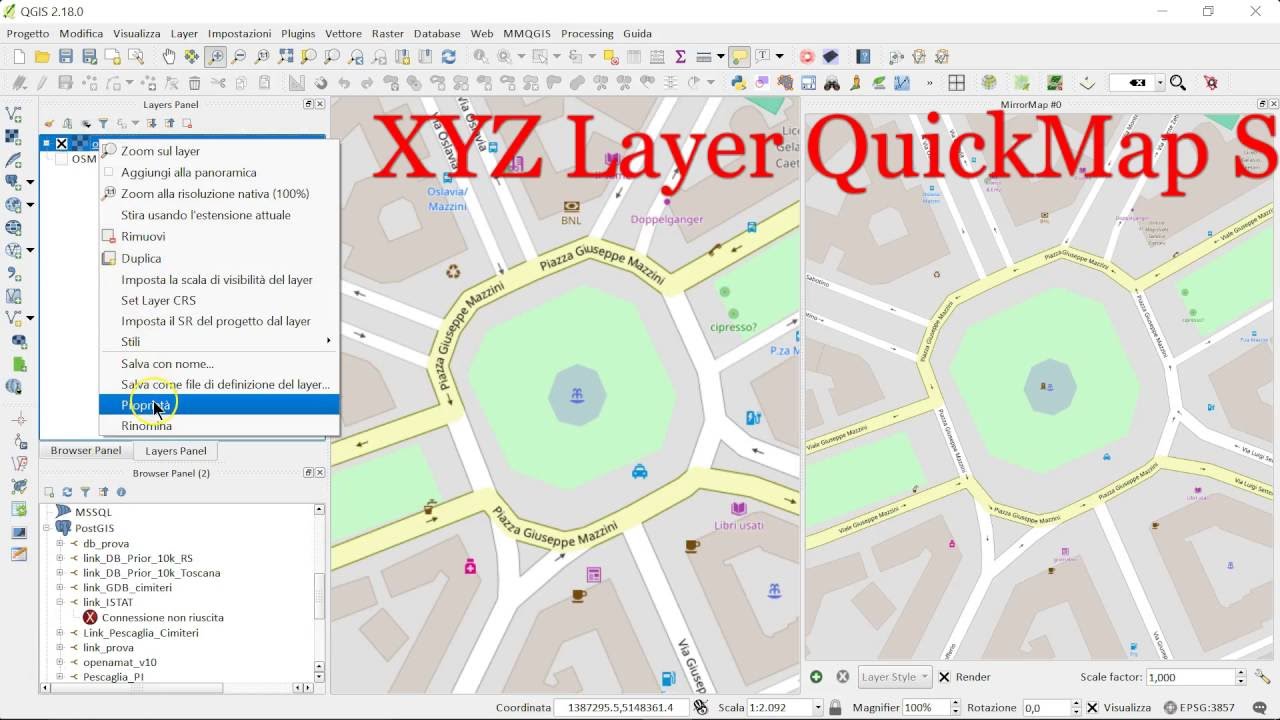This screenshot has height=720, width=1280.
Task: Click Add Raster Layer icon in left sidebar
Action: pyautogui.click(x=14, y=137)
